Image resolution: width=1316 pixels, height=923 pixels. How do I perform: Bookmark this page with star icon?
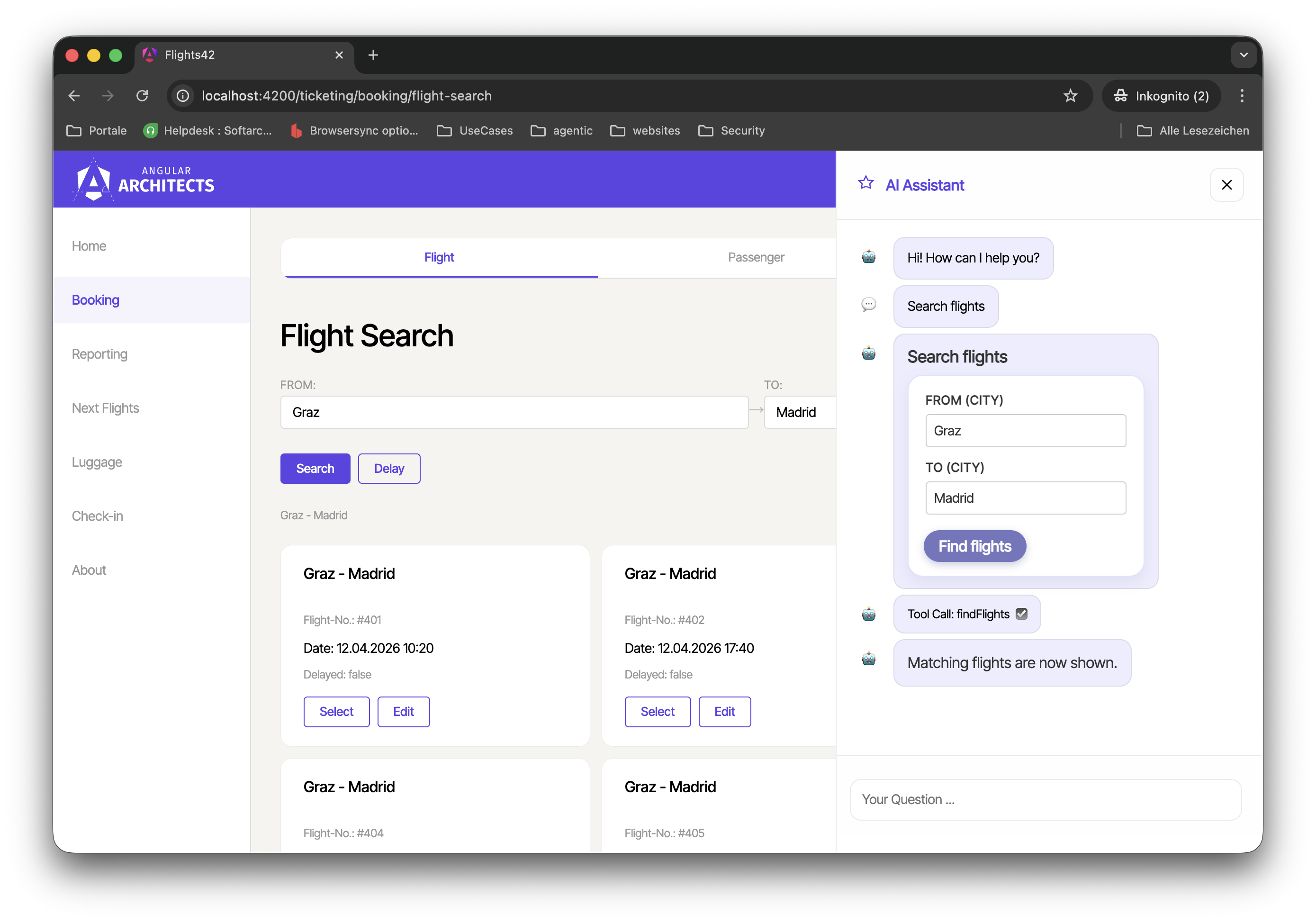1070,96
